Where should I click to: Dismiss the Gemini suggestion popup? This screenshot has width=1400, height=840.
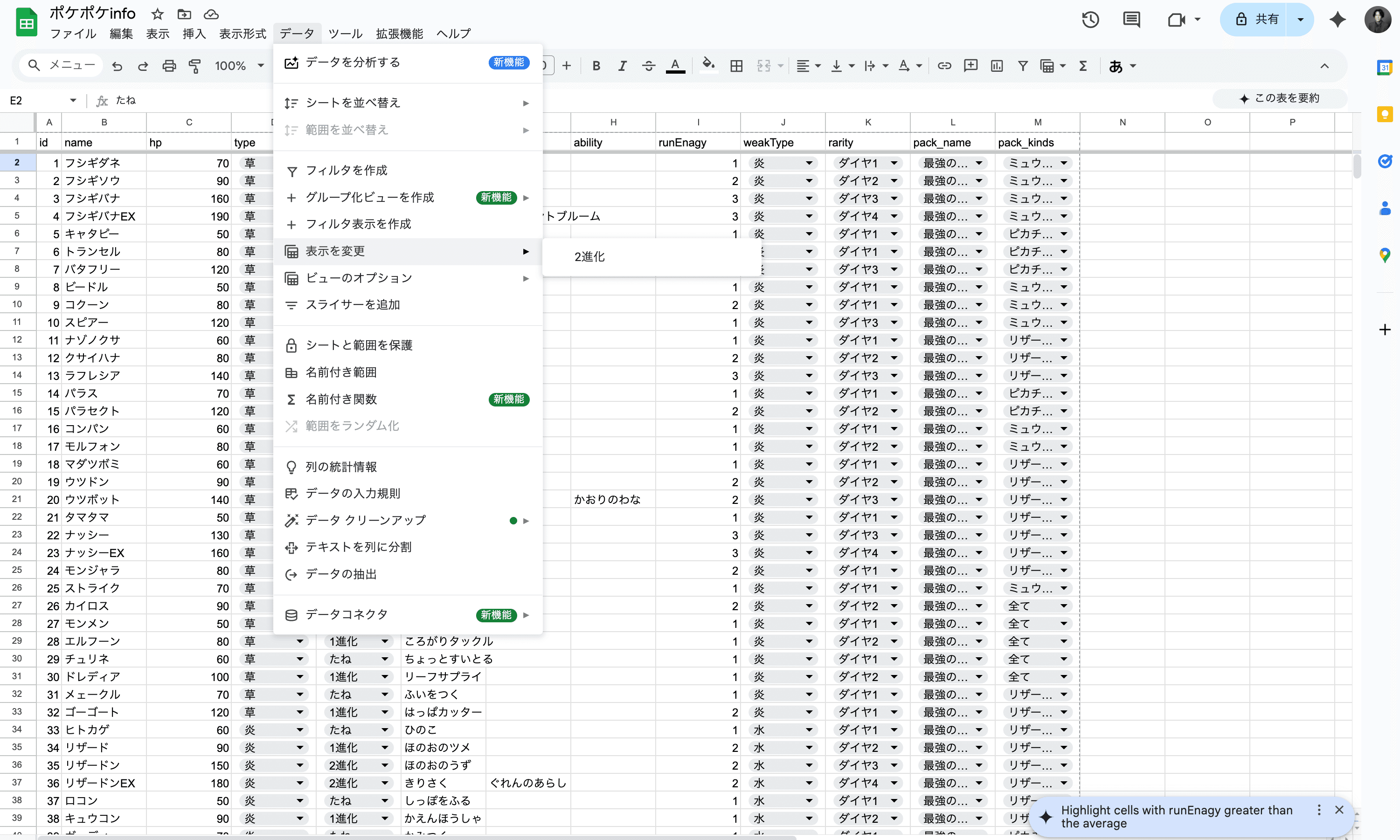(1339, 810)
